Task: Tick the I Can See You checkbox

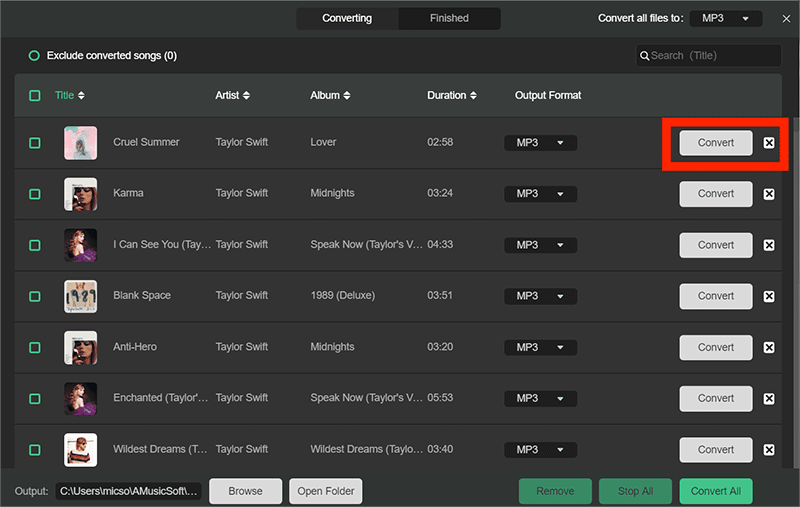Action: coord(35,245)
